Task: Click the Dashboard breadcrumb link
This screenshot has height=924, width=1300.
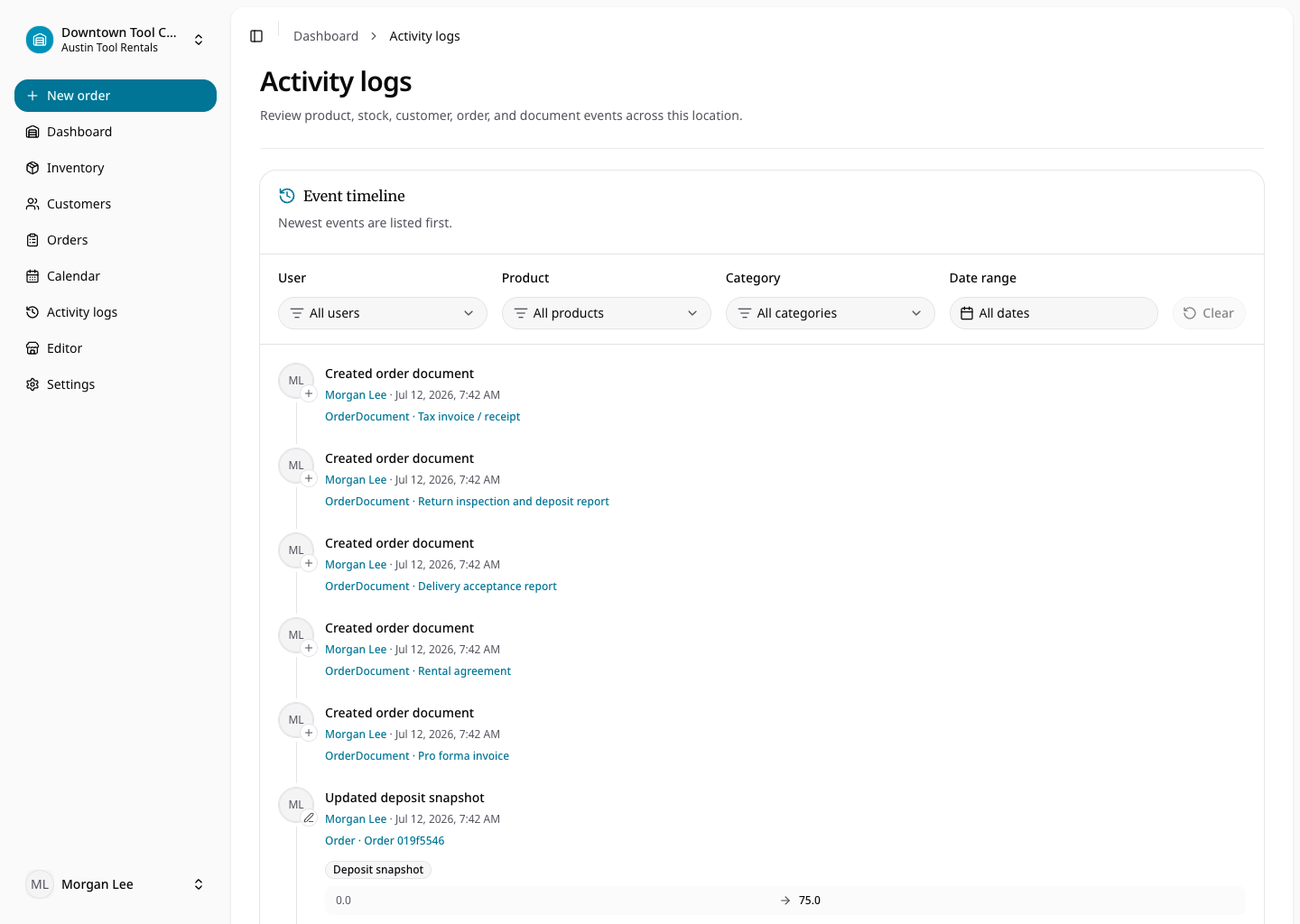Action: 326,36
